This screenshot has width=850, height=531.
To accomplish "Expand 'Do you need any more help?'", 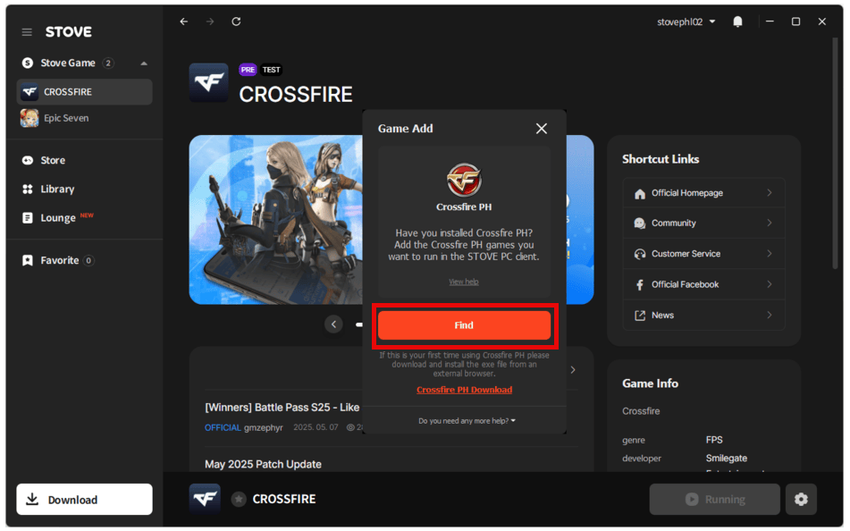I will [467, 421].
